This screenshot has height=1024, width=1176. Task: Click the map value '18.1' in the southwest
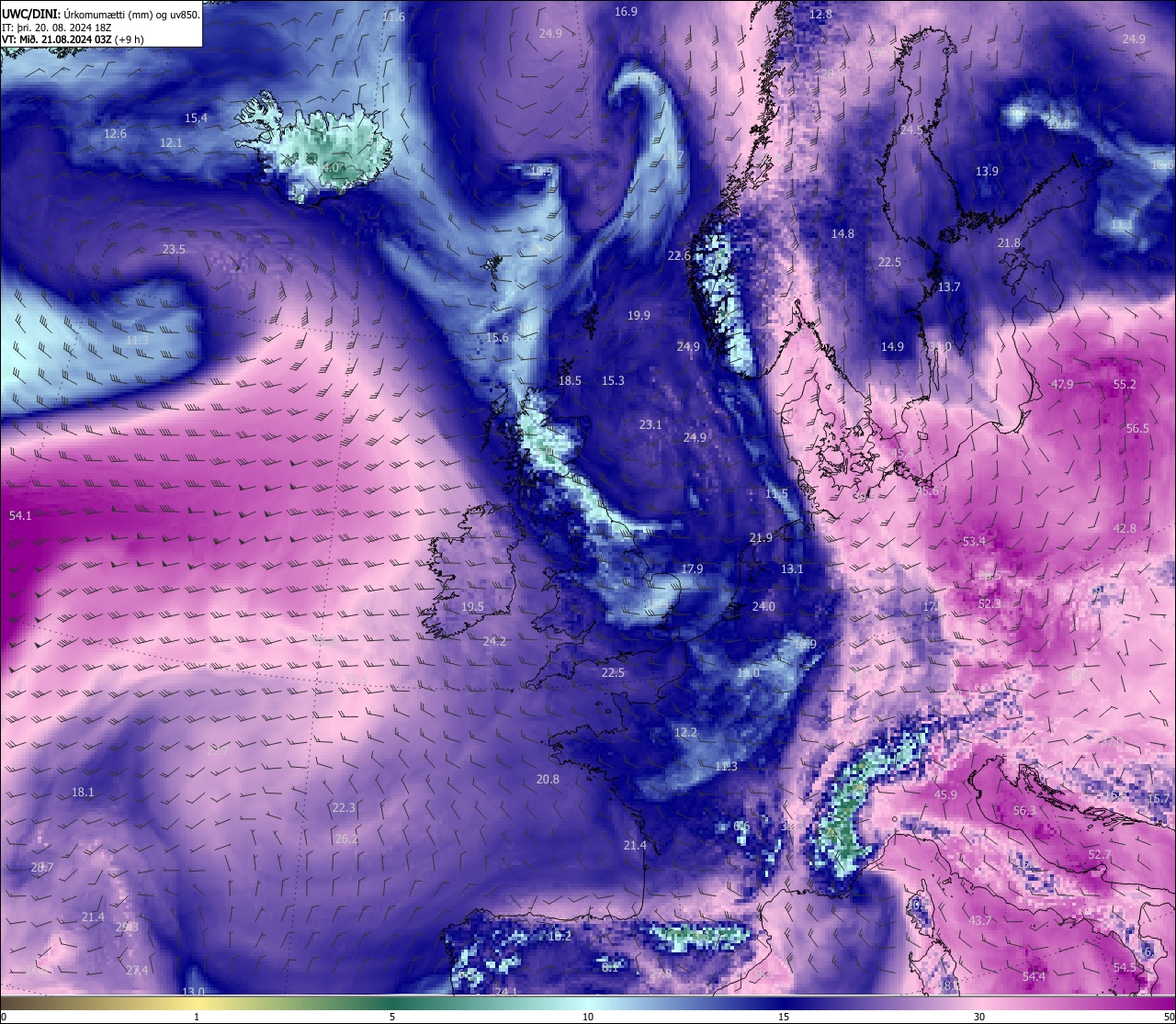click(x=83, y=793)
